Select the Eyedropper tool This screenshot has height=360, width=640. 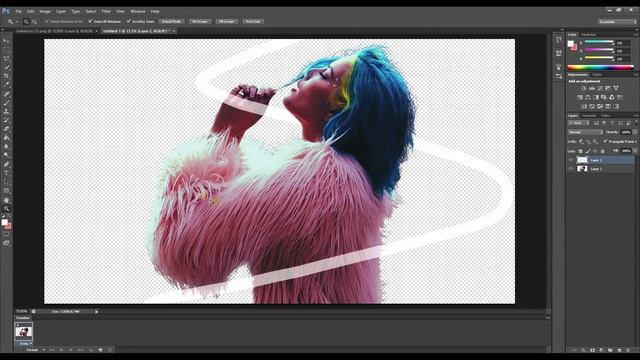tap(6, 84)
